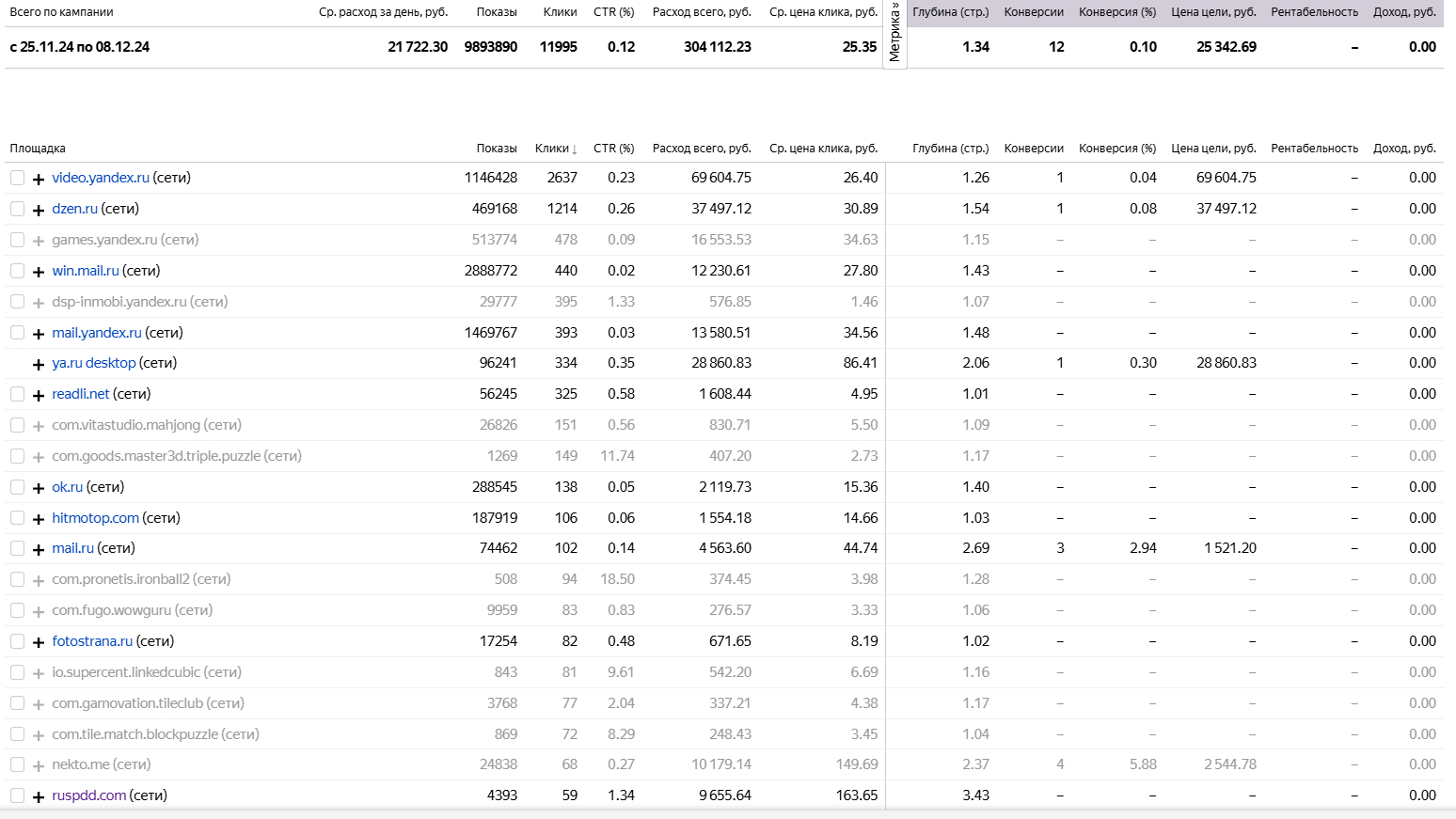Screen dimensions: 1456x819
Task: Click the plus icon beside nekto.me
Action: click(x=39, y=765)
